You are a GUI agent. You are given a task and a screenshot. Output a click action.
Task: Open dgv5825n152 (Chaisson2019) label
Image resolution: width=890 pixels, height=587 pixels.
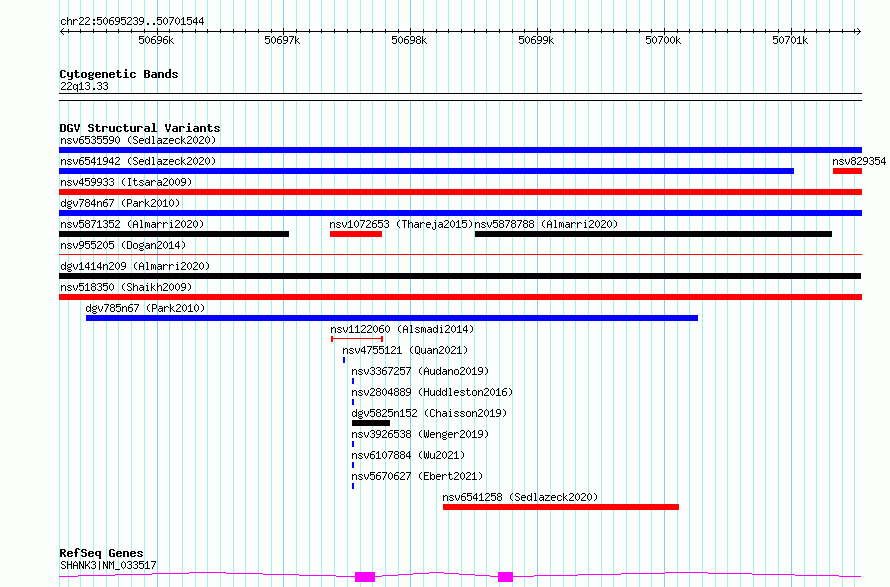429,413
